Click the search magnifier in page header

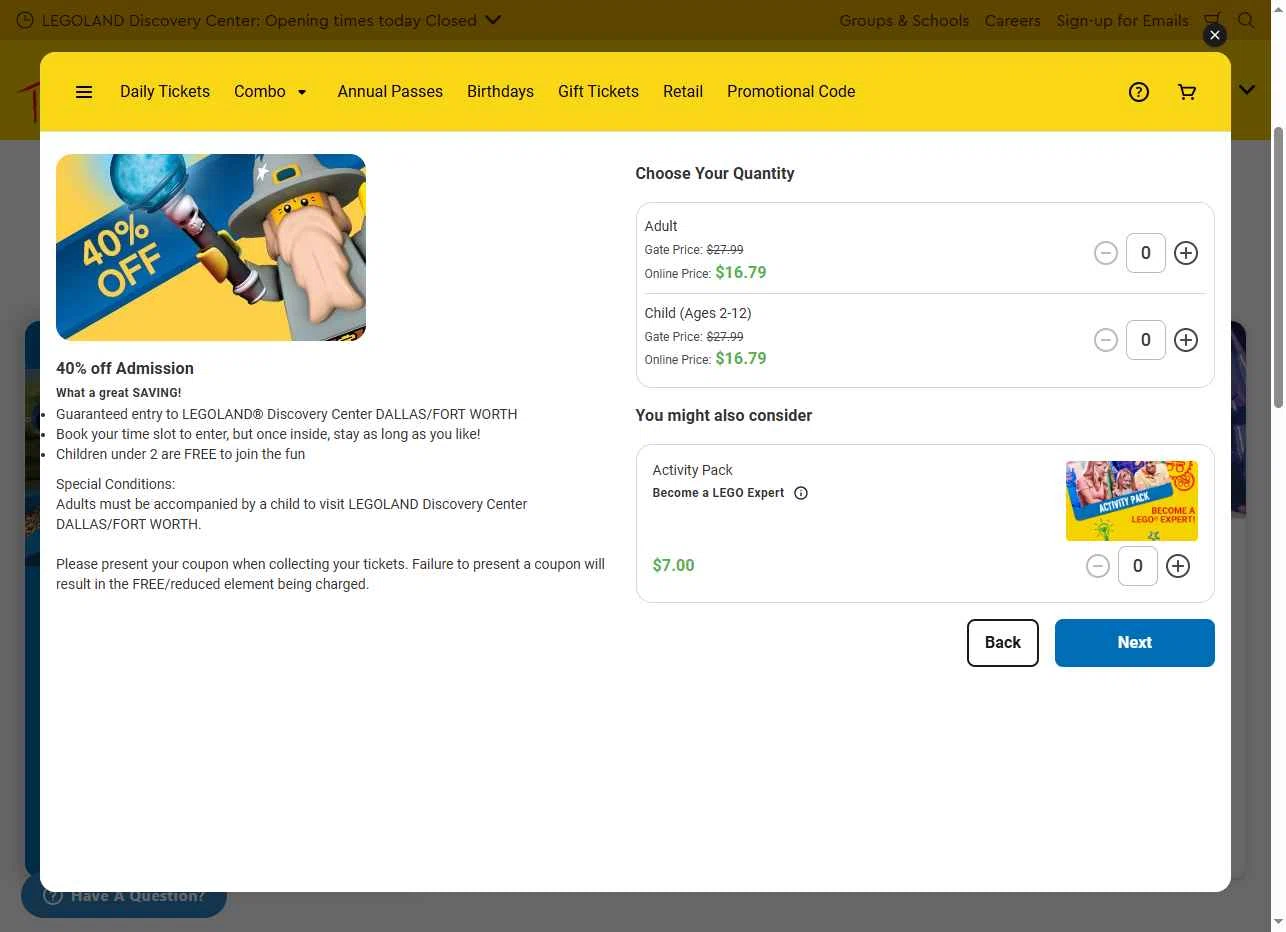(x=1246, y=20)
